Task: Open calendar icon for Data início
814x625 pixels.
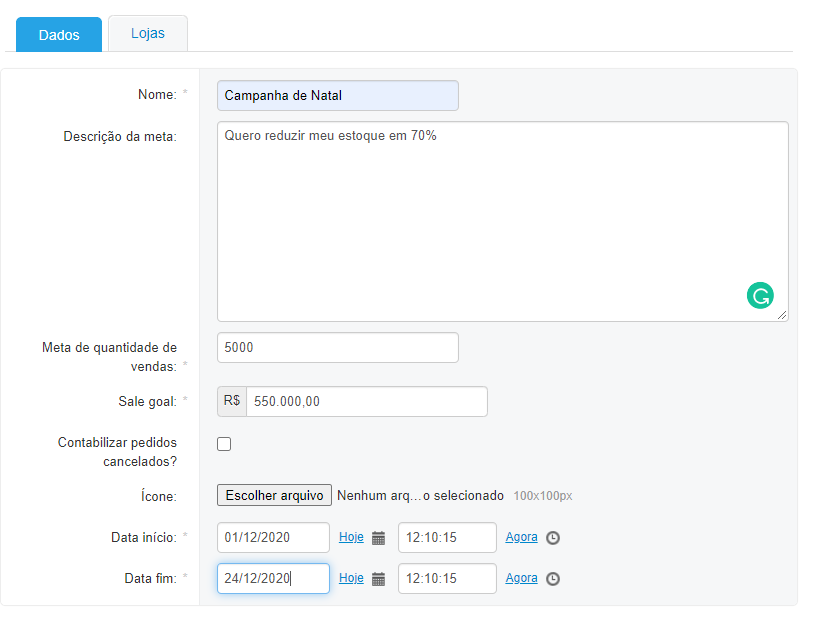Action: (378, 538)
